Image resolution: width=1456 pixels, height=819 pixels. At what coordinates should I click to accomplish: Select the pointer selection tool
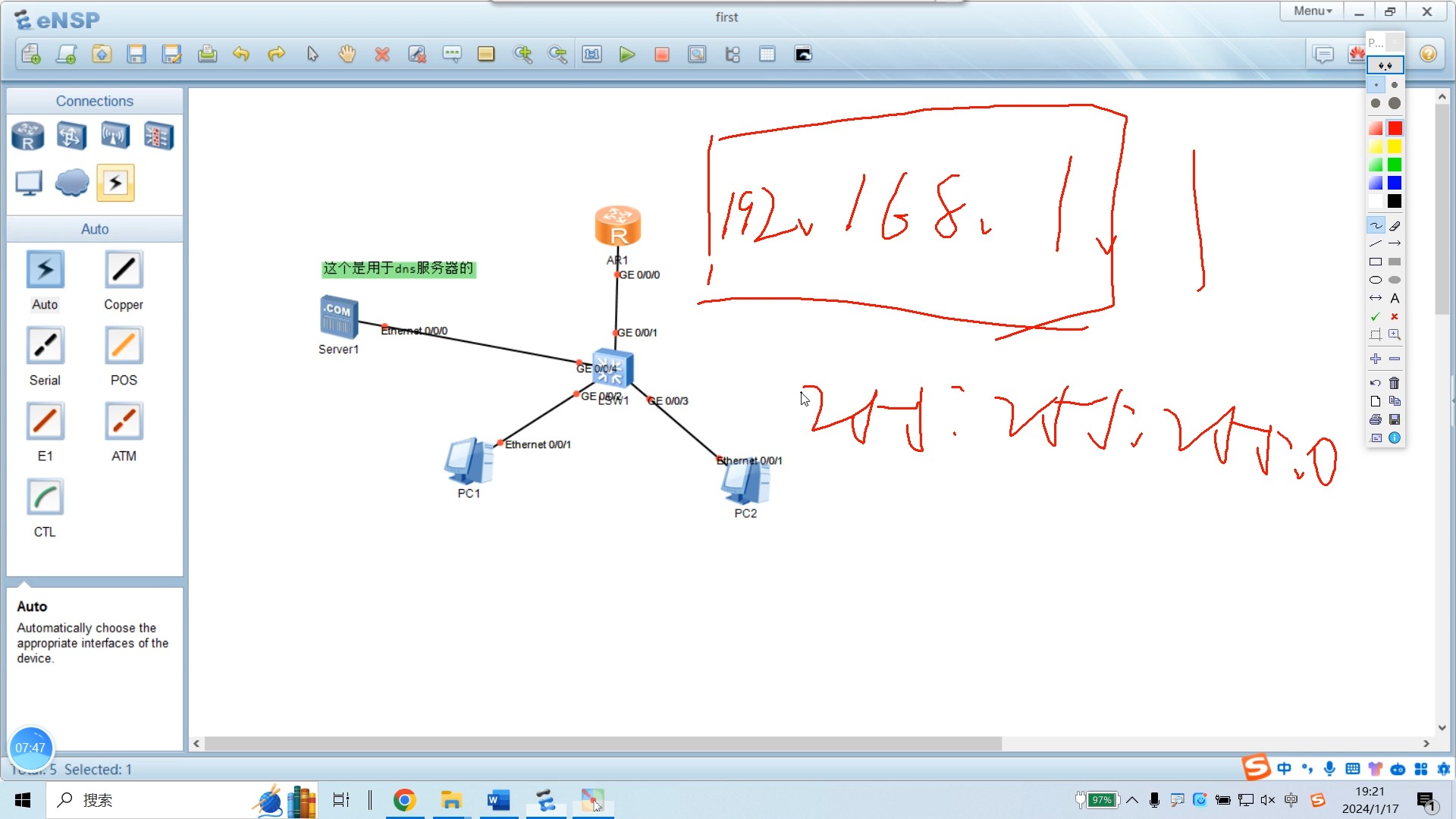click(x=312, y=54)
